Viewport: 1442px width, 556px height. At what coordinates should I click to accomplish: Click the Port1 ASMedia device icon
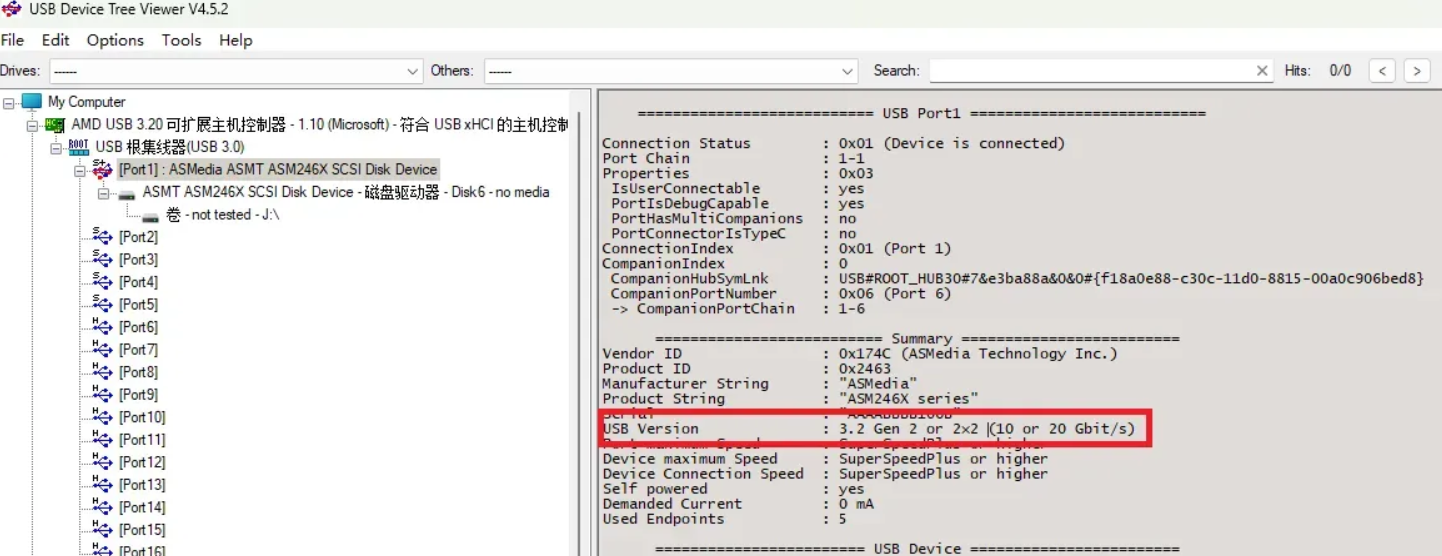click(102, 170)
